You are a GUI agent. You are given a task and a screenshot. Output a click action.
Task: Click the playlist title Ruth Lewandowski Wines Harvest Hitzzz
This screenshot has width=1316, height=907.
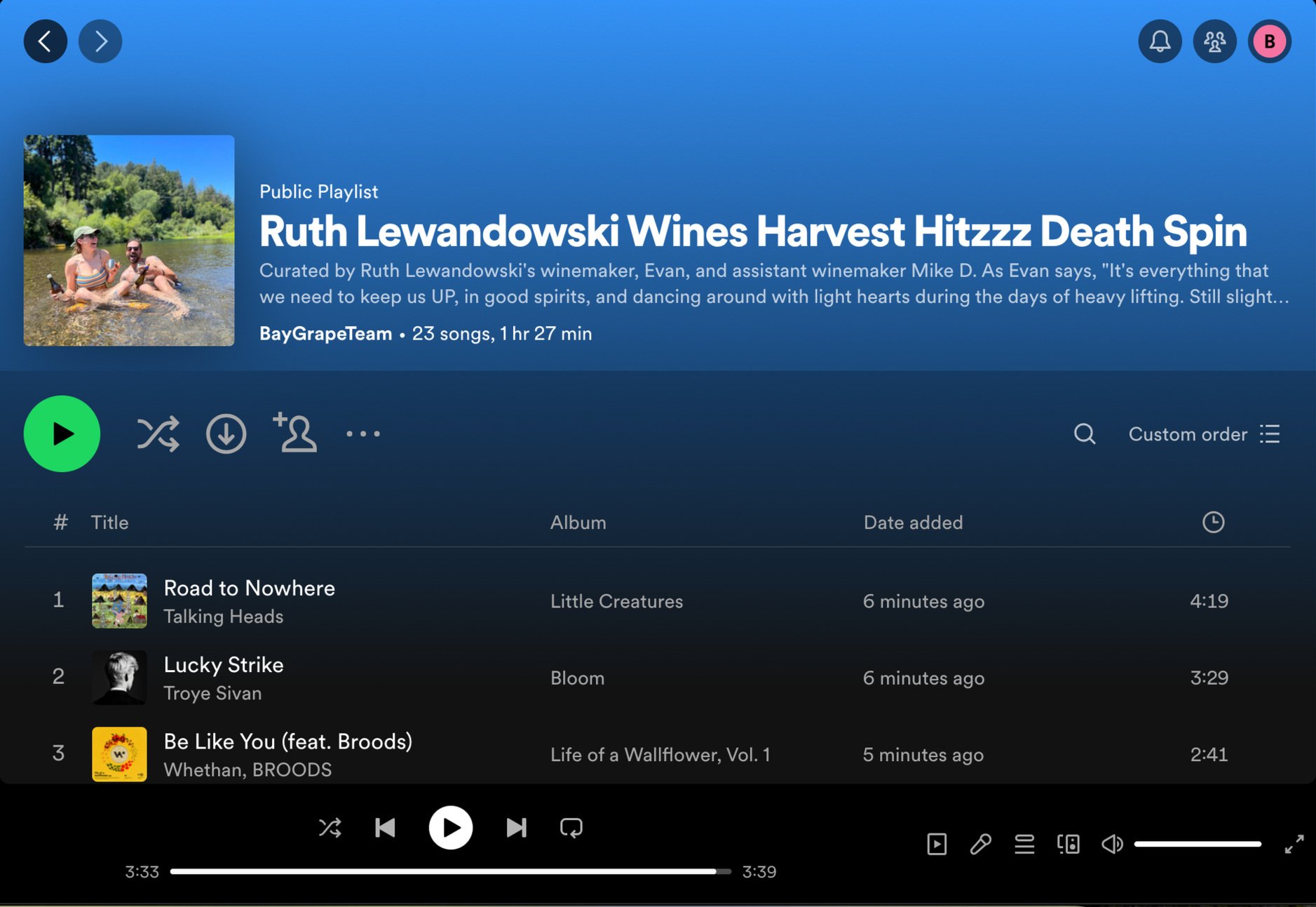click(x=753, y=231)
